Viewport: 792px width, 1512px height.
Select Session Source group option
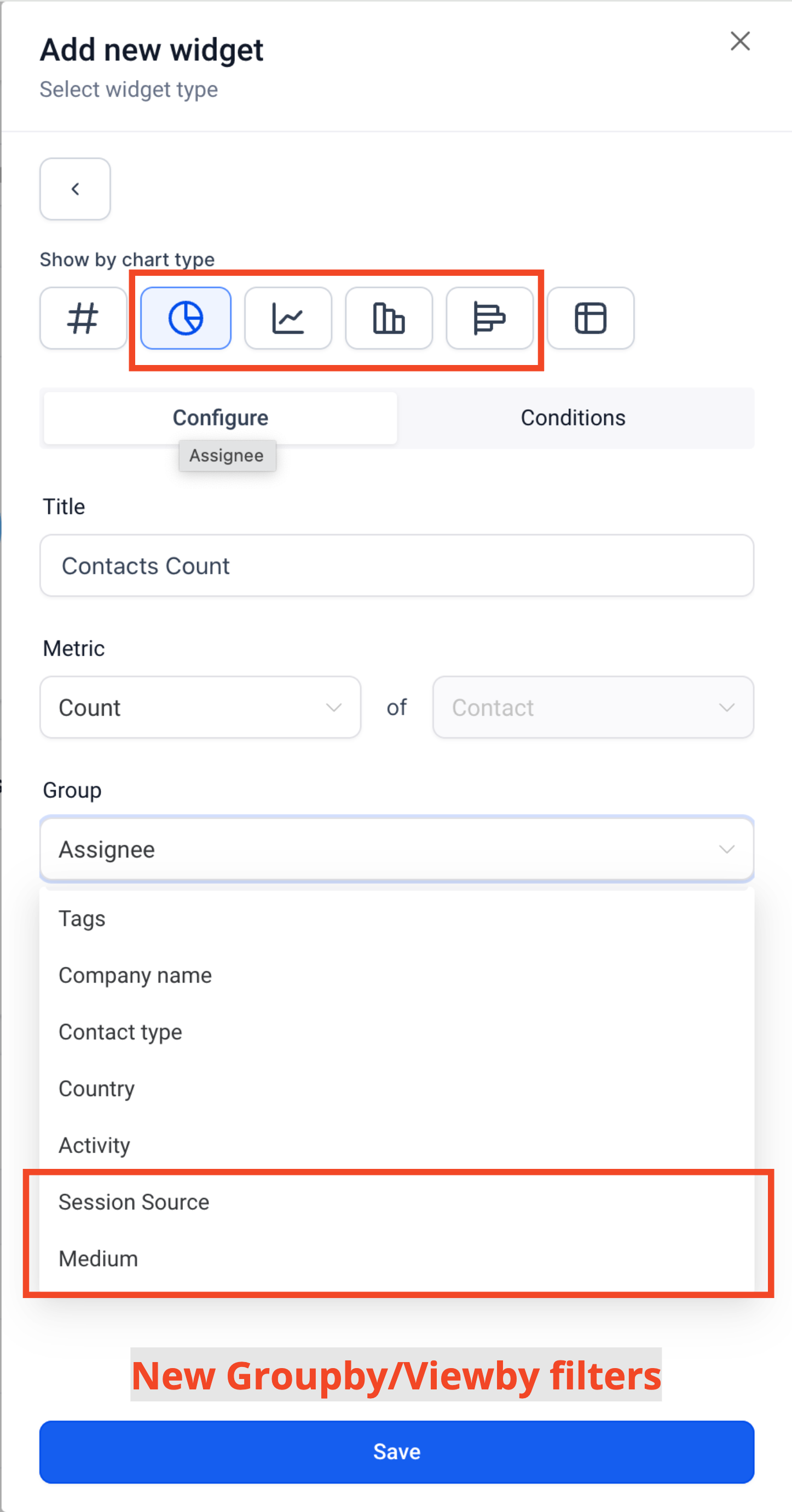tap(134, 1202)
